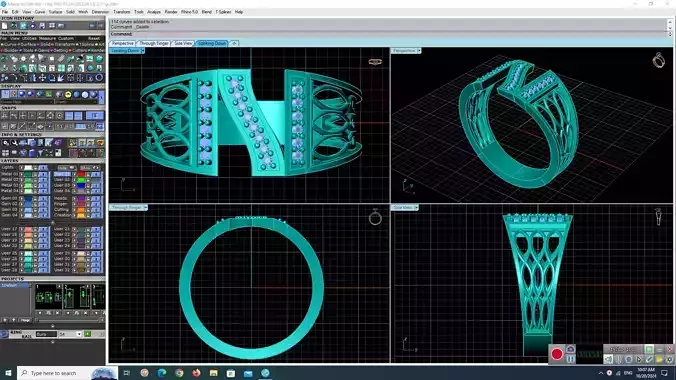676x380 pixels.
Task: Open the Side View viewport title dropdown arrow
Action: 416,207
